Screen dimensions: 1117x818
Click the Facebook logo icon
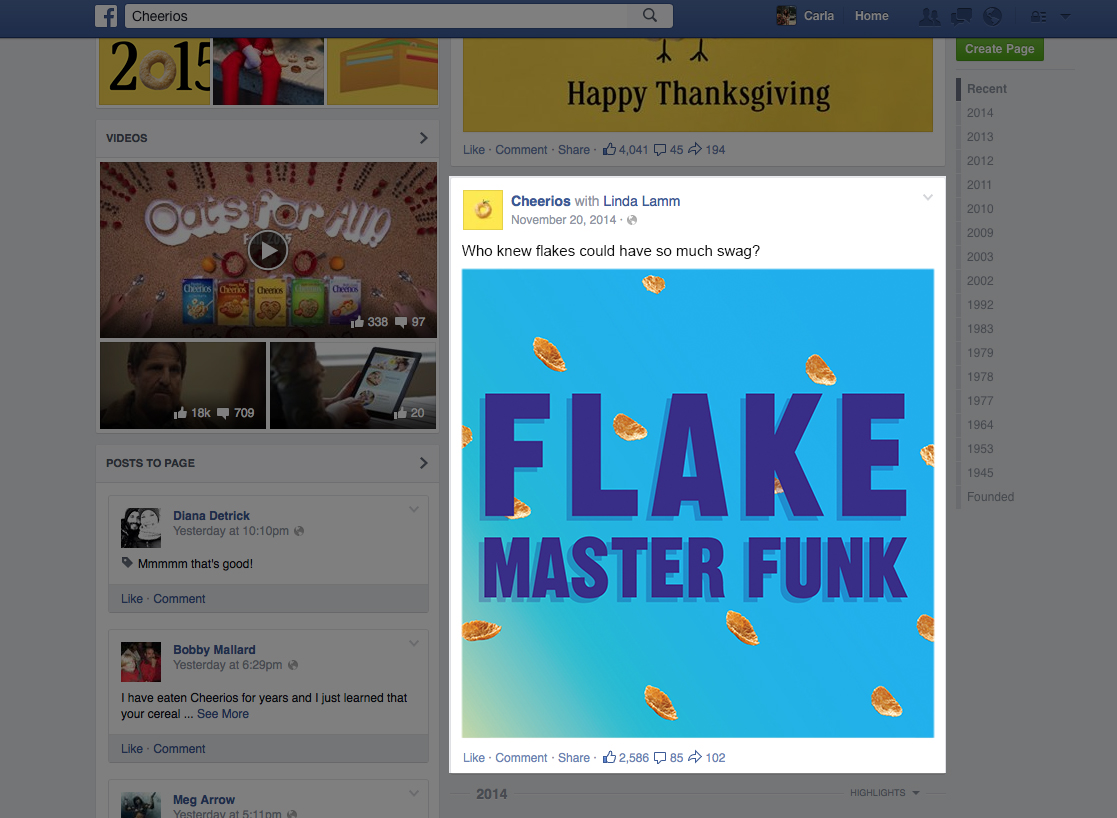(106, 16)
